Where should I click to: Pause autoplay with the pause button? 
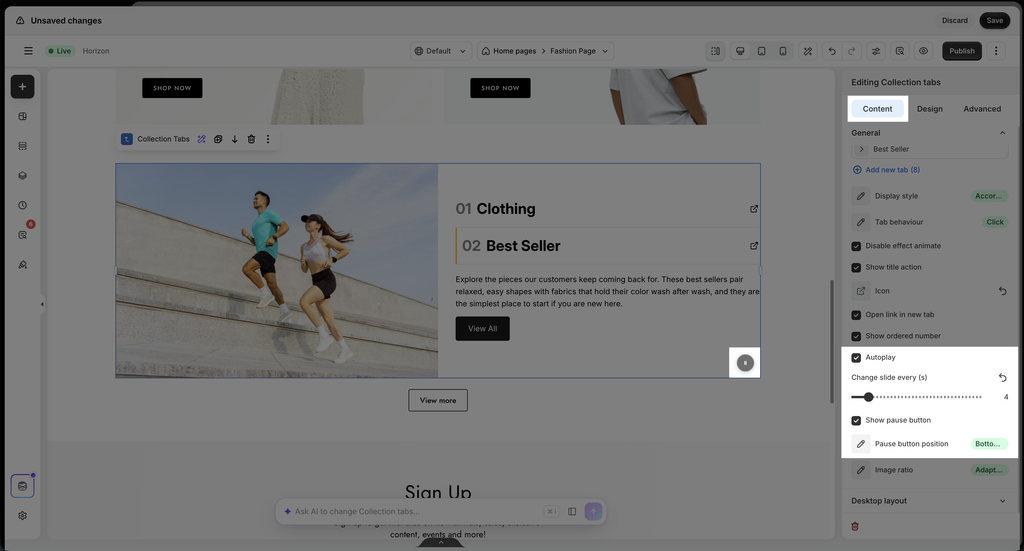tap(745, 363)
